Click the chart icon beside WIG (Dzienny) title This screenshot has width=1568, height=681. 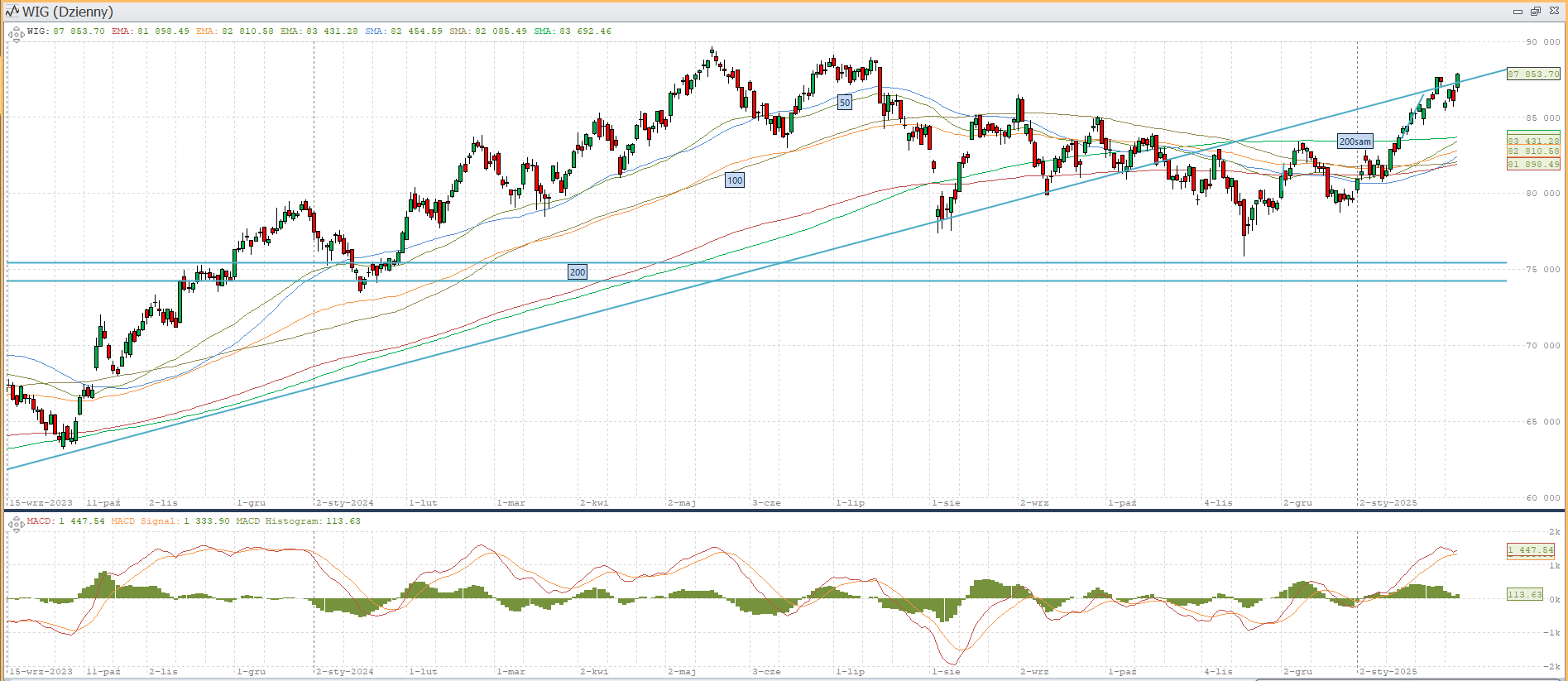coord(12,12)
